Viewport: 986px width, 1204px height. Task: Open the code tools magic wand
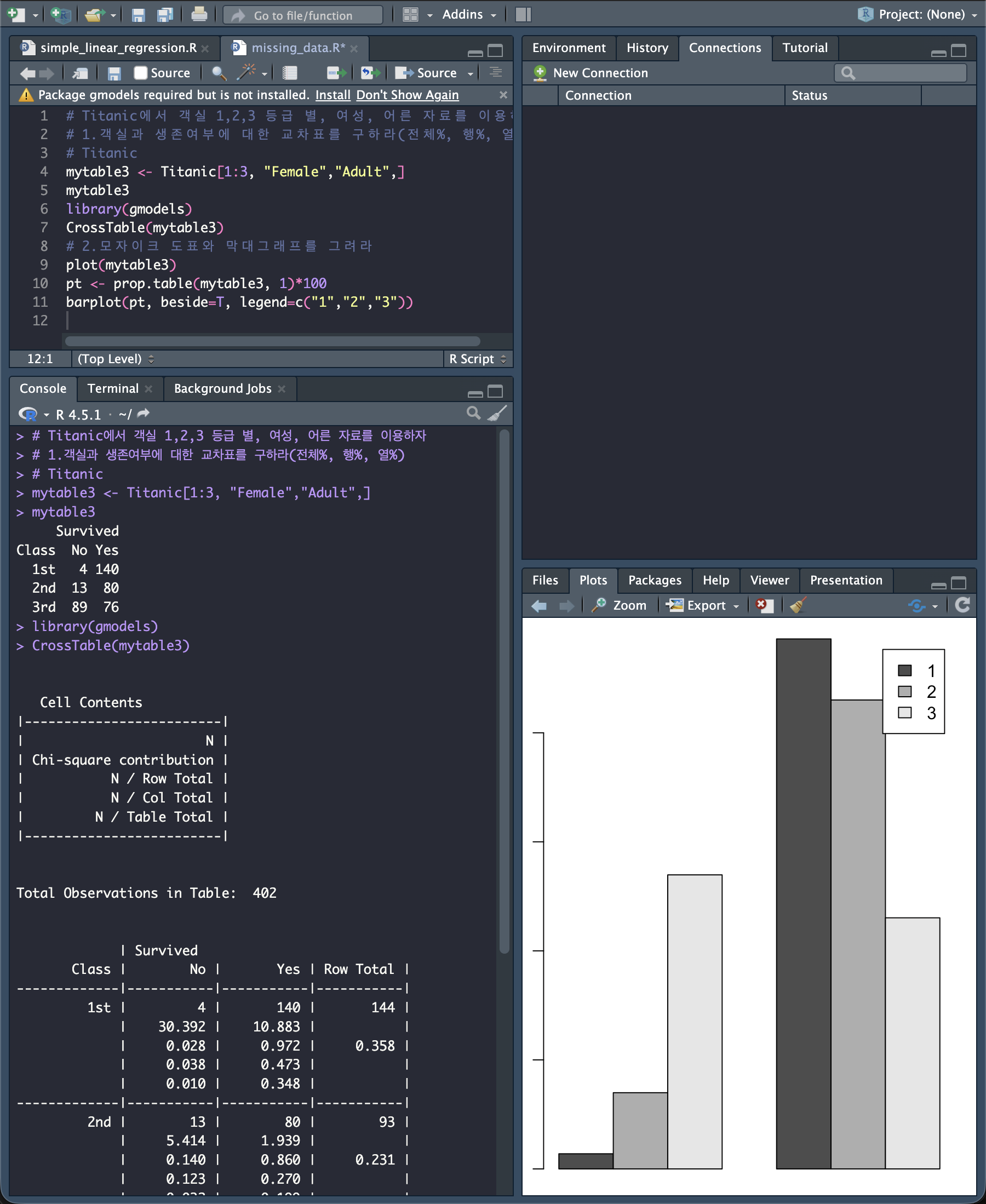tap(246, 72)
